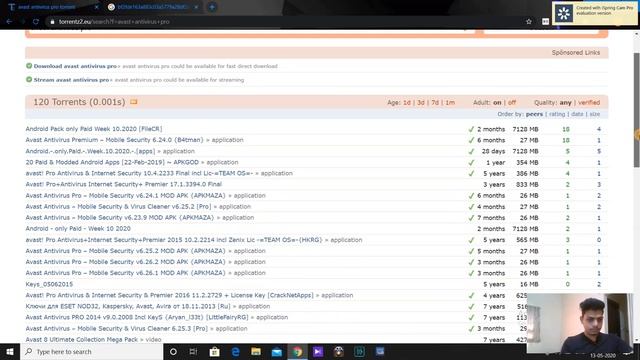Viewport: 640px width, 360px height.
Task: Open Task View on taskbar
Action: click(193, 351)
